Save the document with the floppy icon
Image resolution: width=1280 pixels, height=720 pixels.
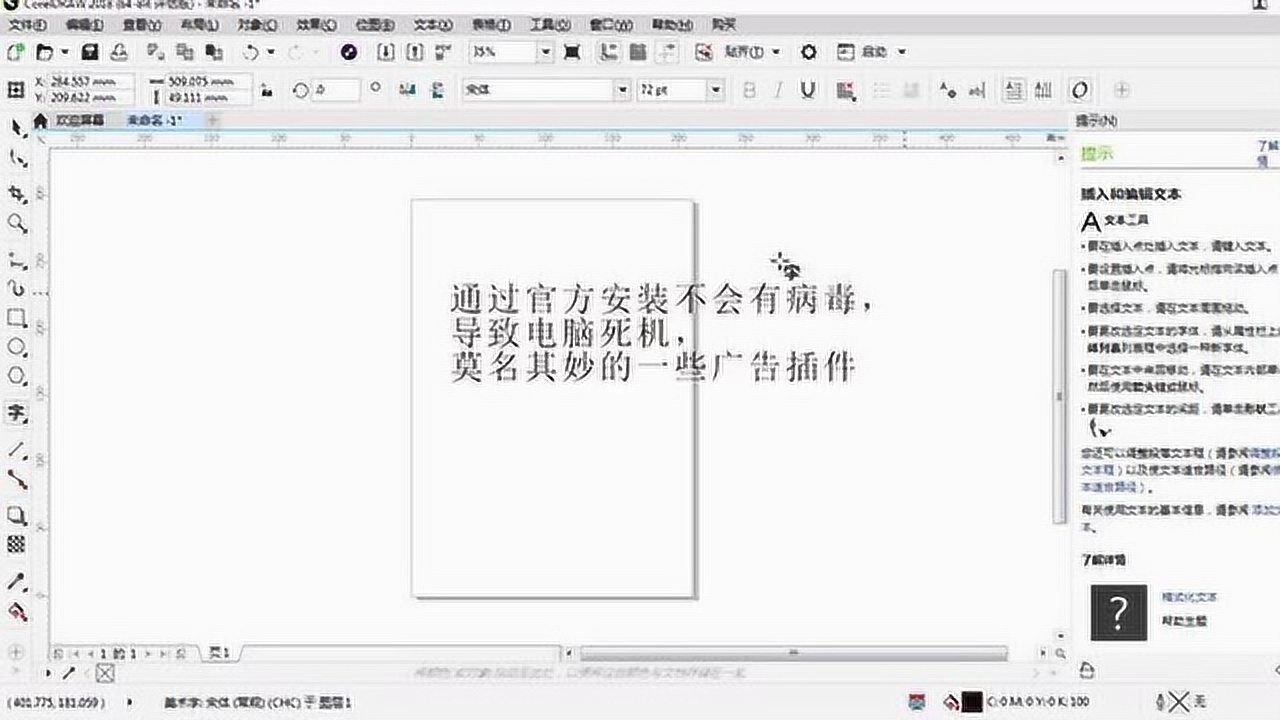click(90, 51)
